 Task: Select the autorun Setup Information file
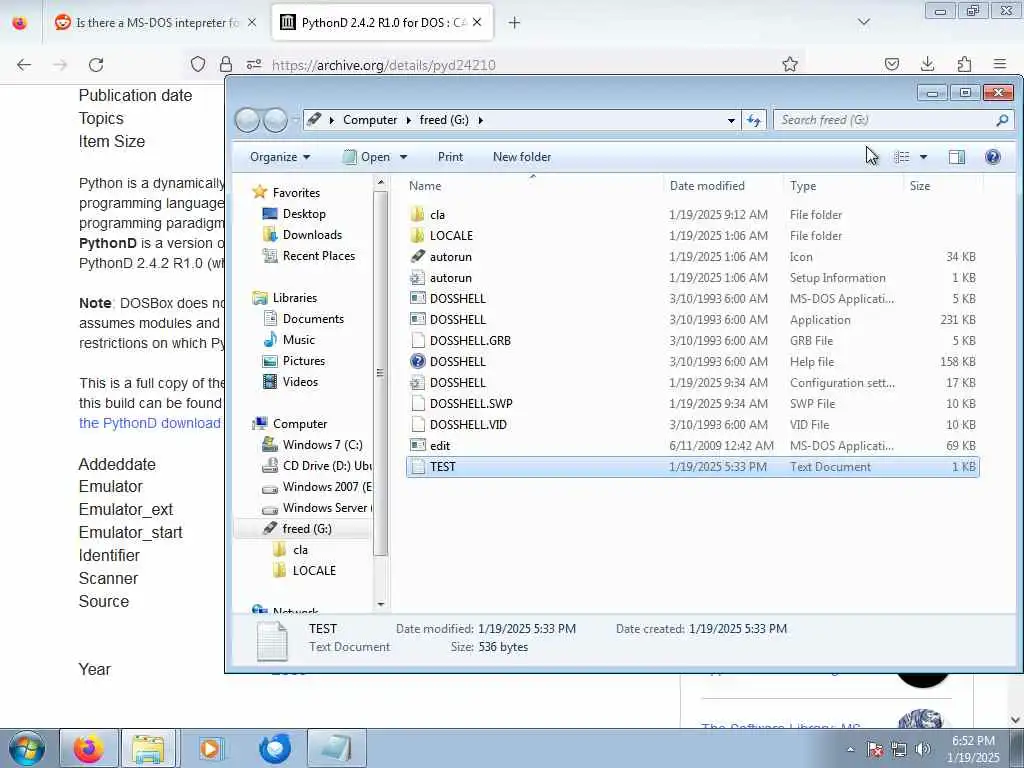point(692,278)
